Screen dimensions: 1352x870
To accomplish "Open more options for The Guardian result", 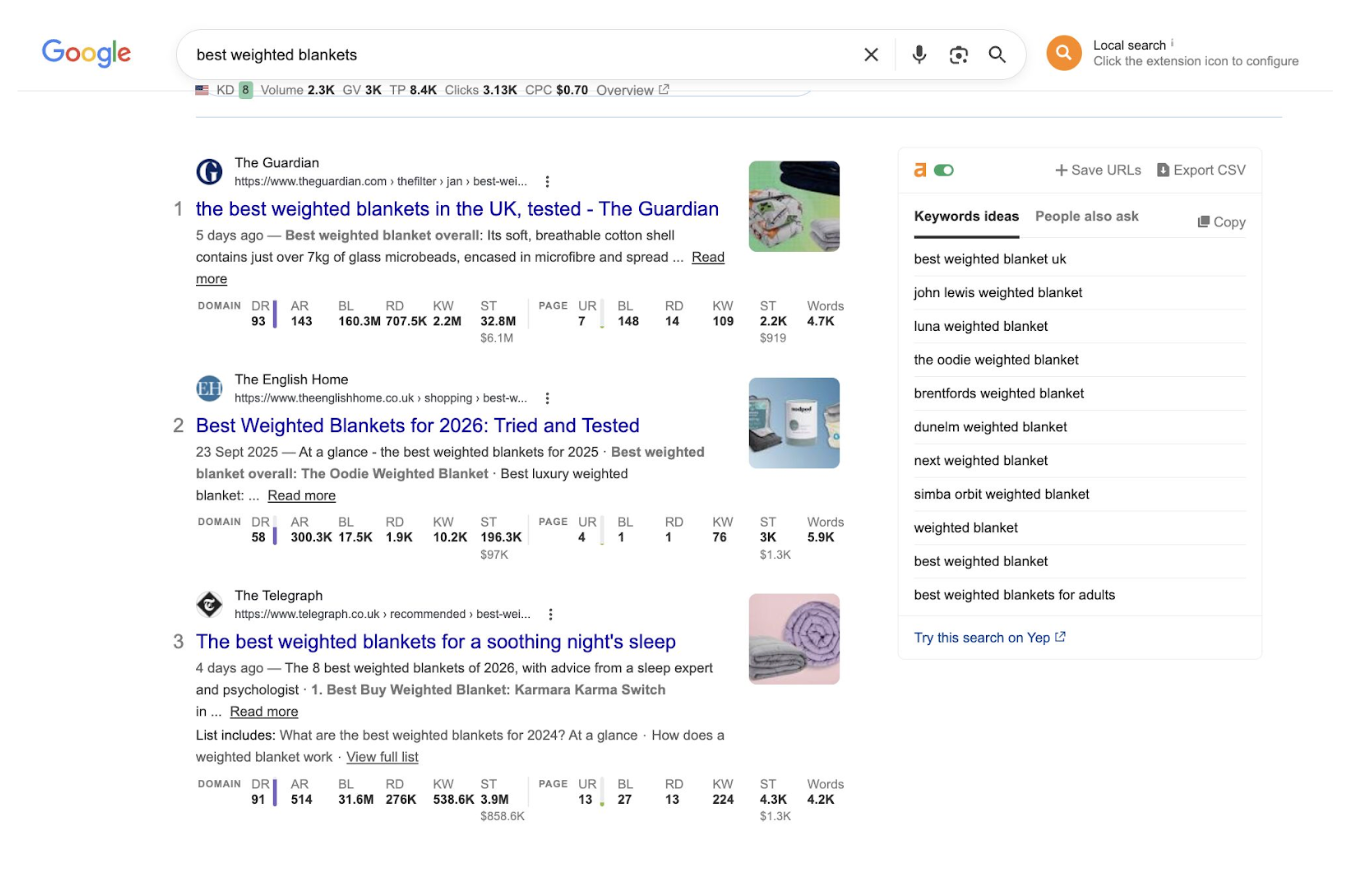I will (547, 182).
